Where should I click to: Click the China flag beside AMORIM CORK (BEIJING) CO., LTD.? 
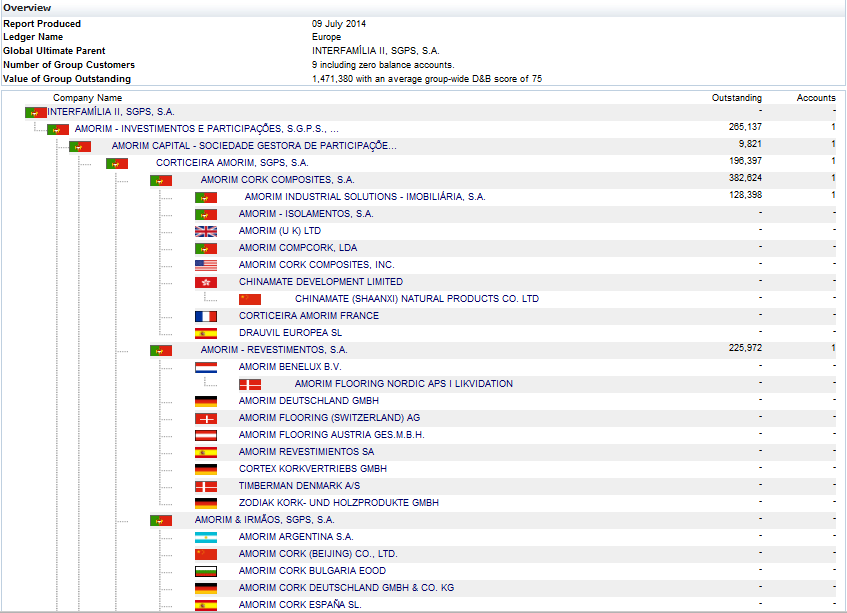tap(206, 554)
